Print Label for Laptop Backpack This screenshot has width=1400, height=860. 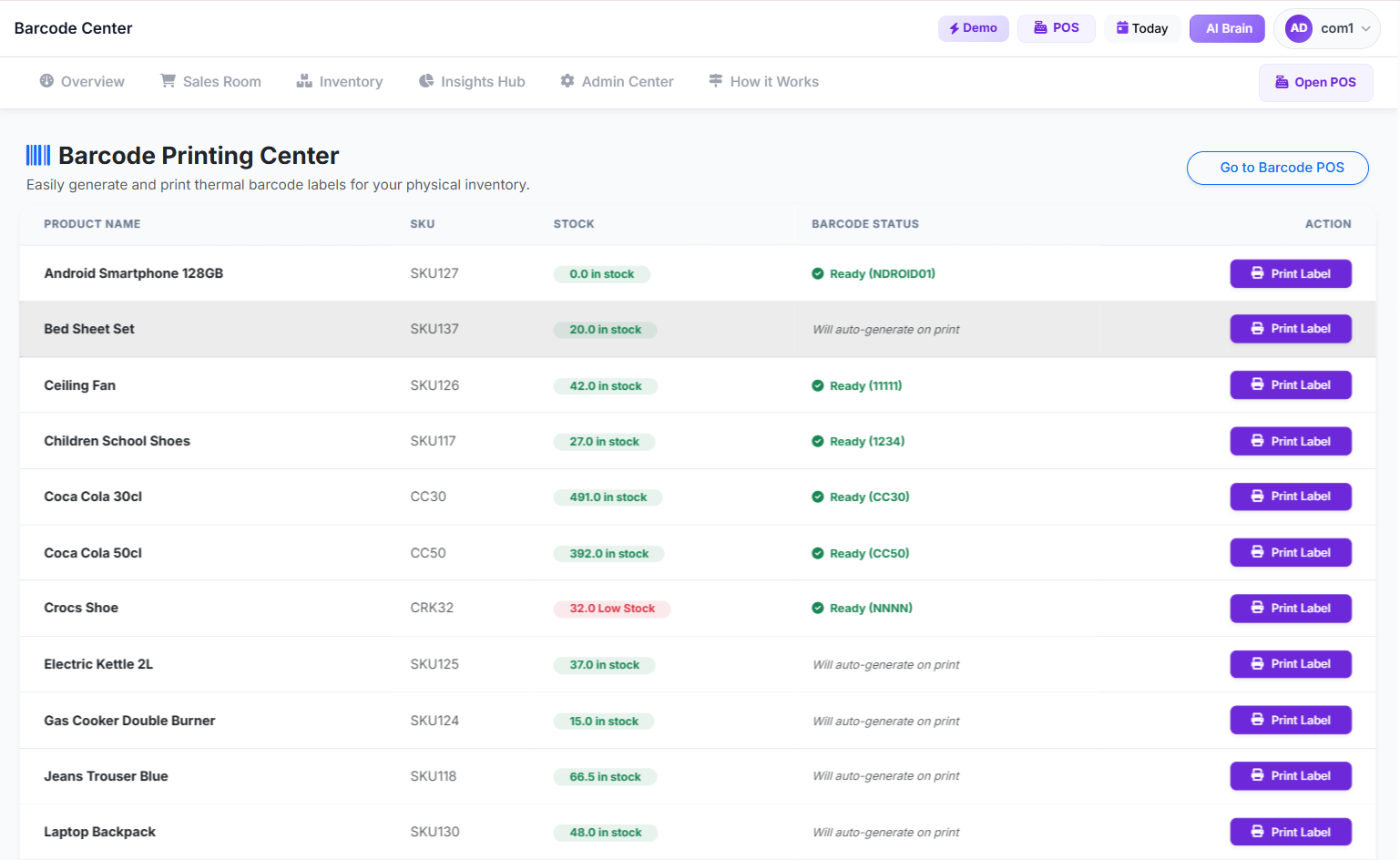tap(1291, 832)
